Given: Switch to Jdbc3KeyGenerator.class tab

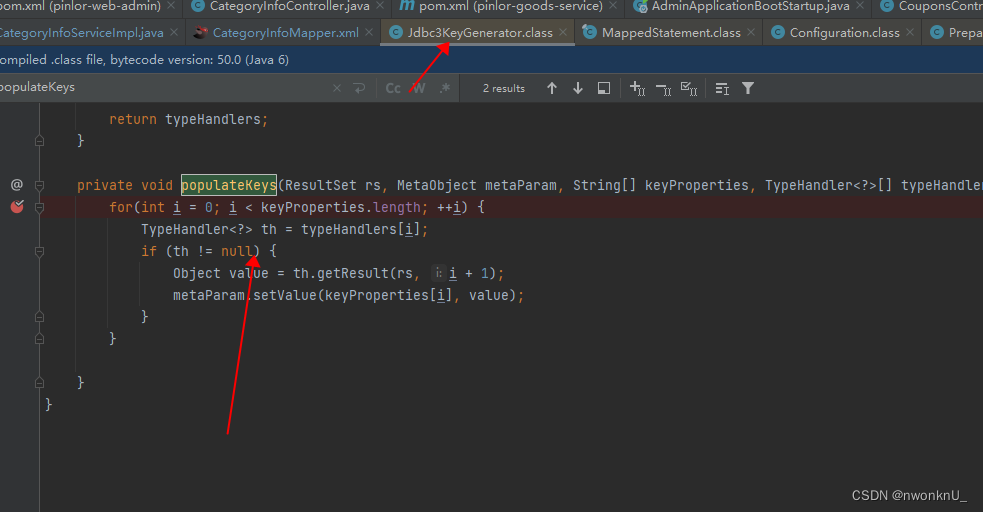Looking at the screenshot, I should [480, 33].
